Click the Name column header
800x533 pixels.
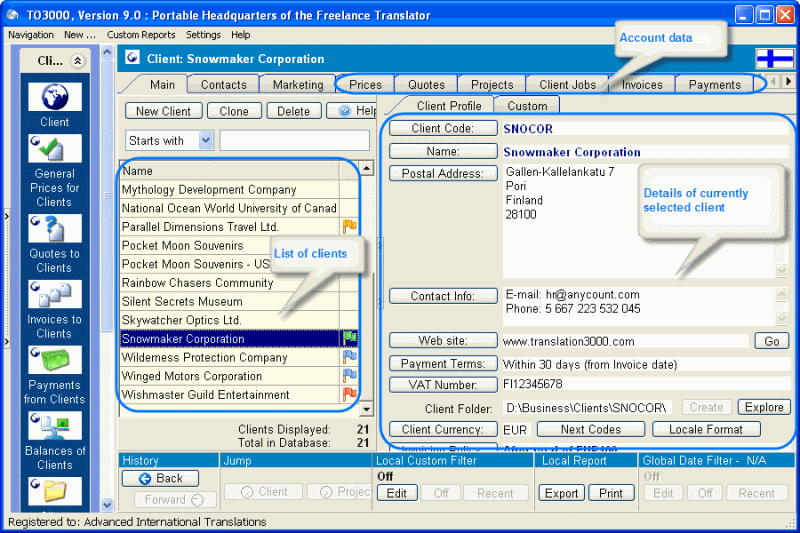pos(230,171)
